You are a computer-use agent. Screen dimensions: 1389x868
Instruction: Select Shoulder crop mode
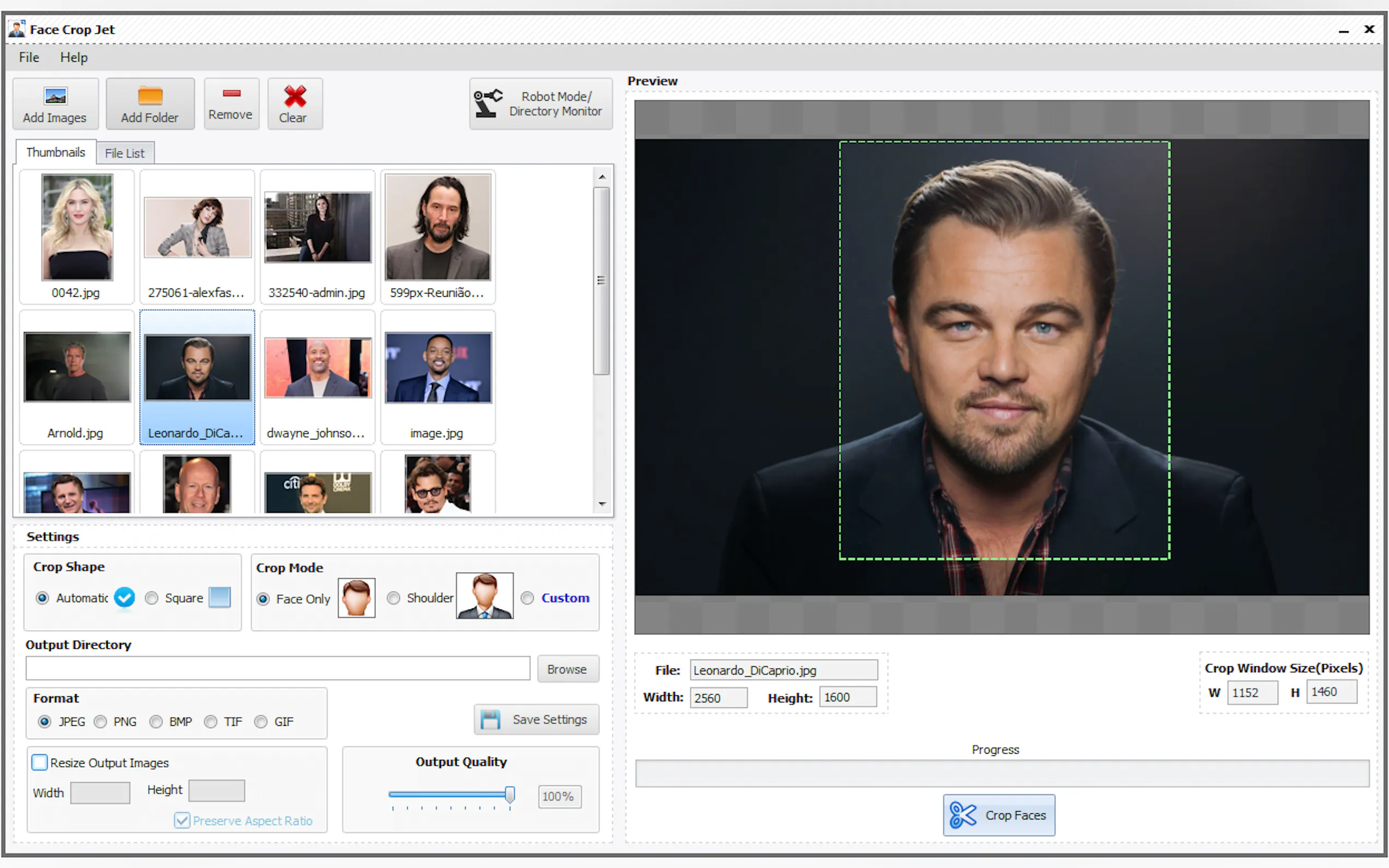[x=393, y=597]
